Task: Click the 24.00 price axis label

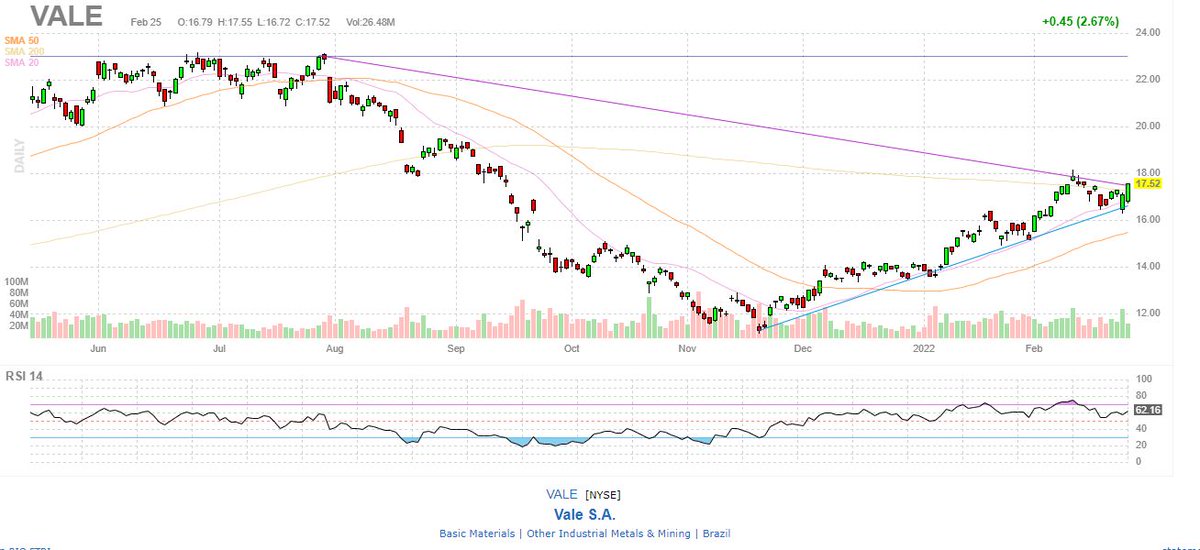Action: click(1149, 33)
